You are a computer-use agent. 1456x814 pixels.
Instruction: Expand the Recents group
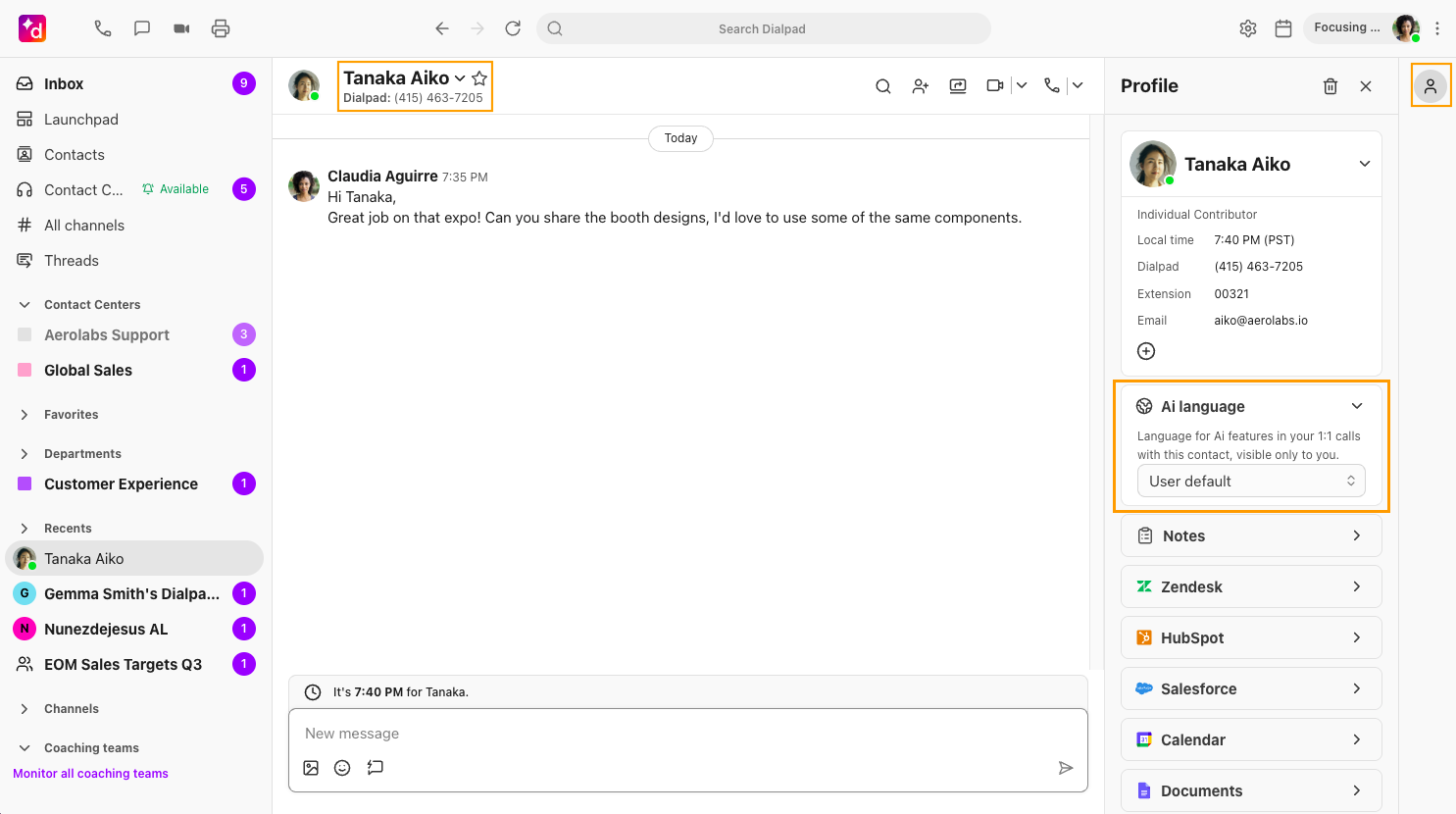coord(25,529)
